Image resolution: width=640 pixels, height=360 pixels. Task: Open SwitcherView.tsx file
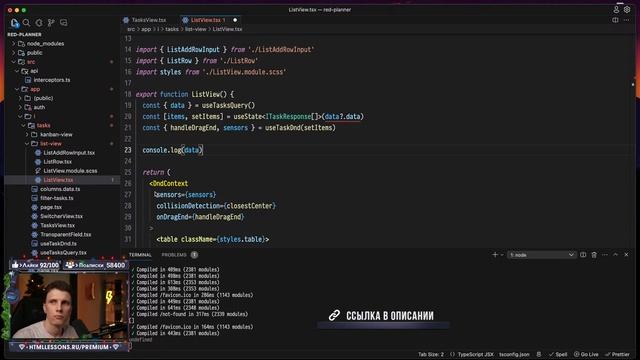tap(61, 216)
